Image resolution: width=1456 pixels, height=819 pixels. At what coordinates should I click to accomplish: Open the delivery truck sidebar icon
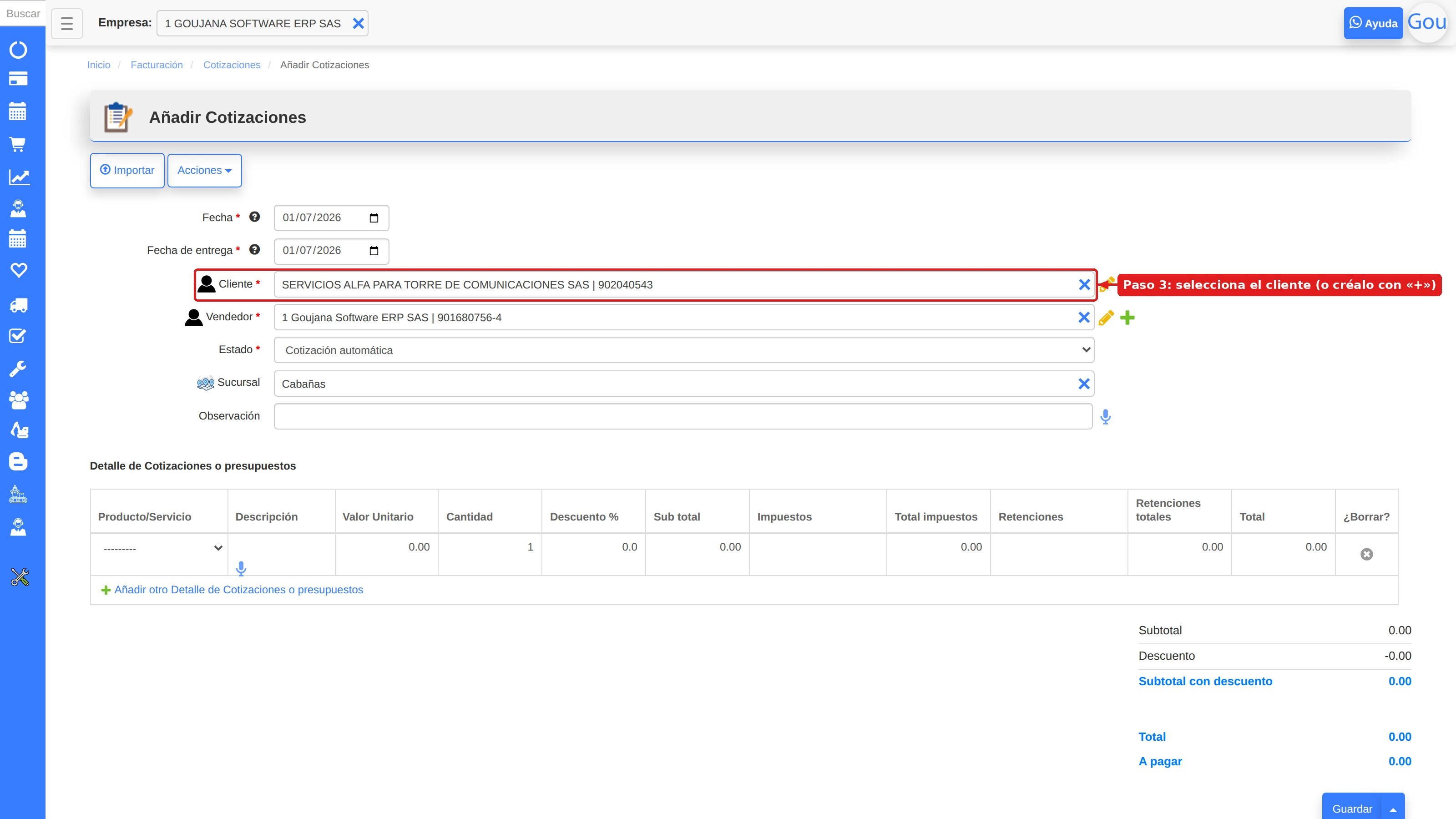point(18,306)
